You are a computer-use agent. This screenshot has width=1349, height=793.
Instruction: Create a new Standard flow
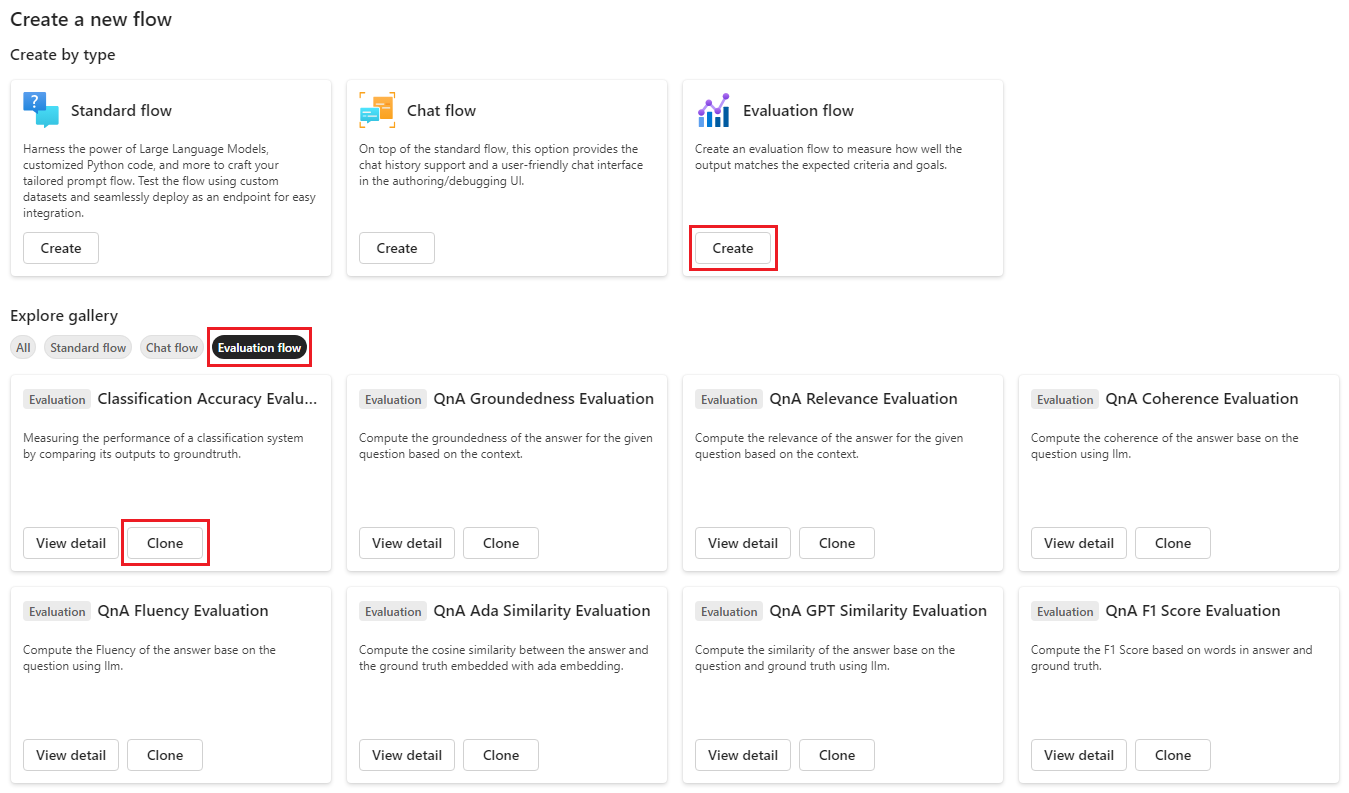[x=61, y=248]
